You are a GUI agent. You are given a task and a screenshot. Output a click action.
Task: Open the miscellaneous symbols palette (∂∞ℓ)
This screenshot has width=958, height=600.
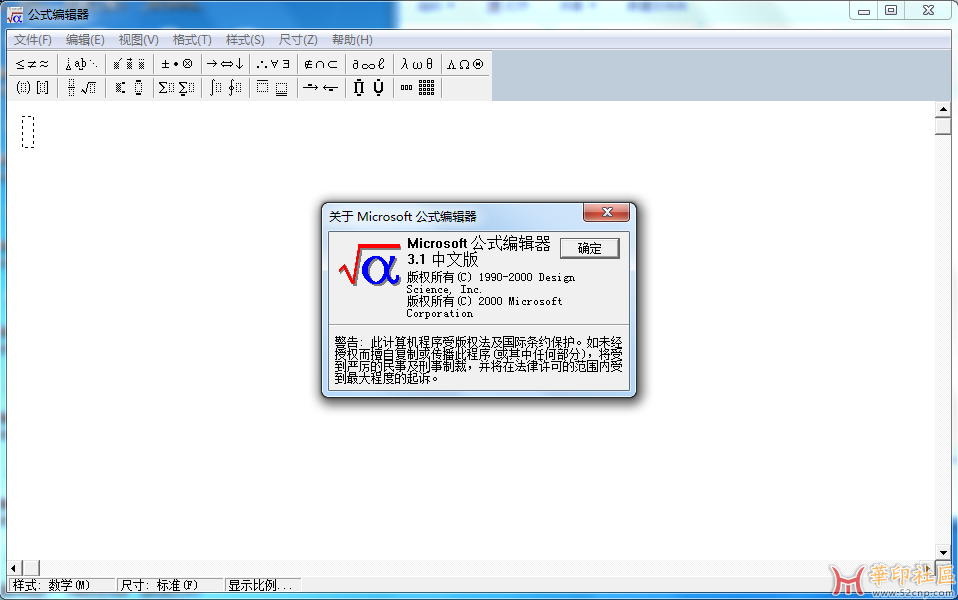pyautogui.click(x=368, y=64)
